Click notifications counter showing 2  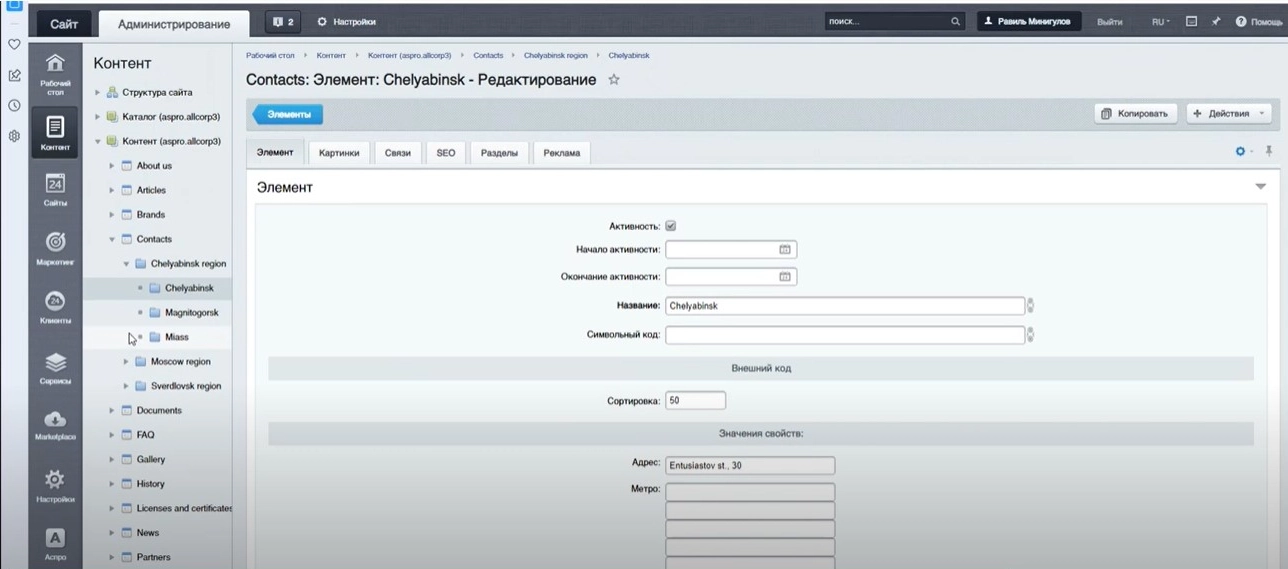click(x=281, y=21)
